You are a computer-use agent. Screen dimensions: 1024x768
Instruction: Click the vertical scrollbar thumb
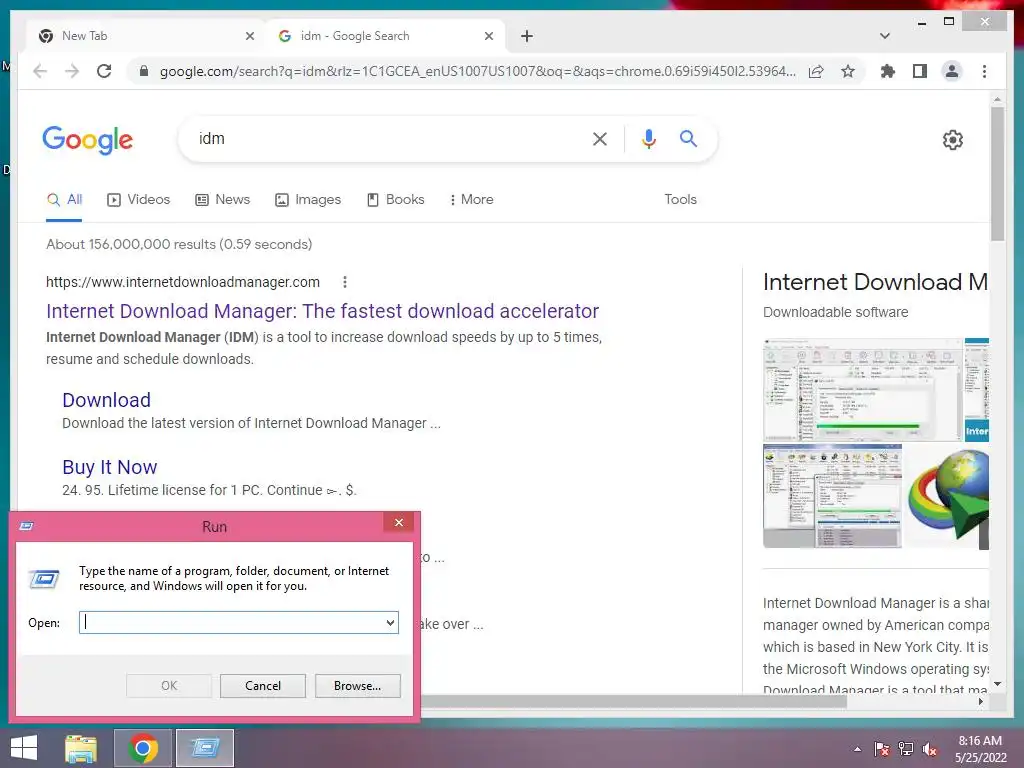coord(997,174)
